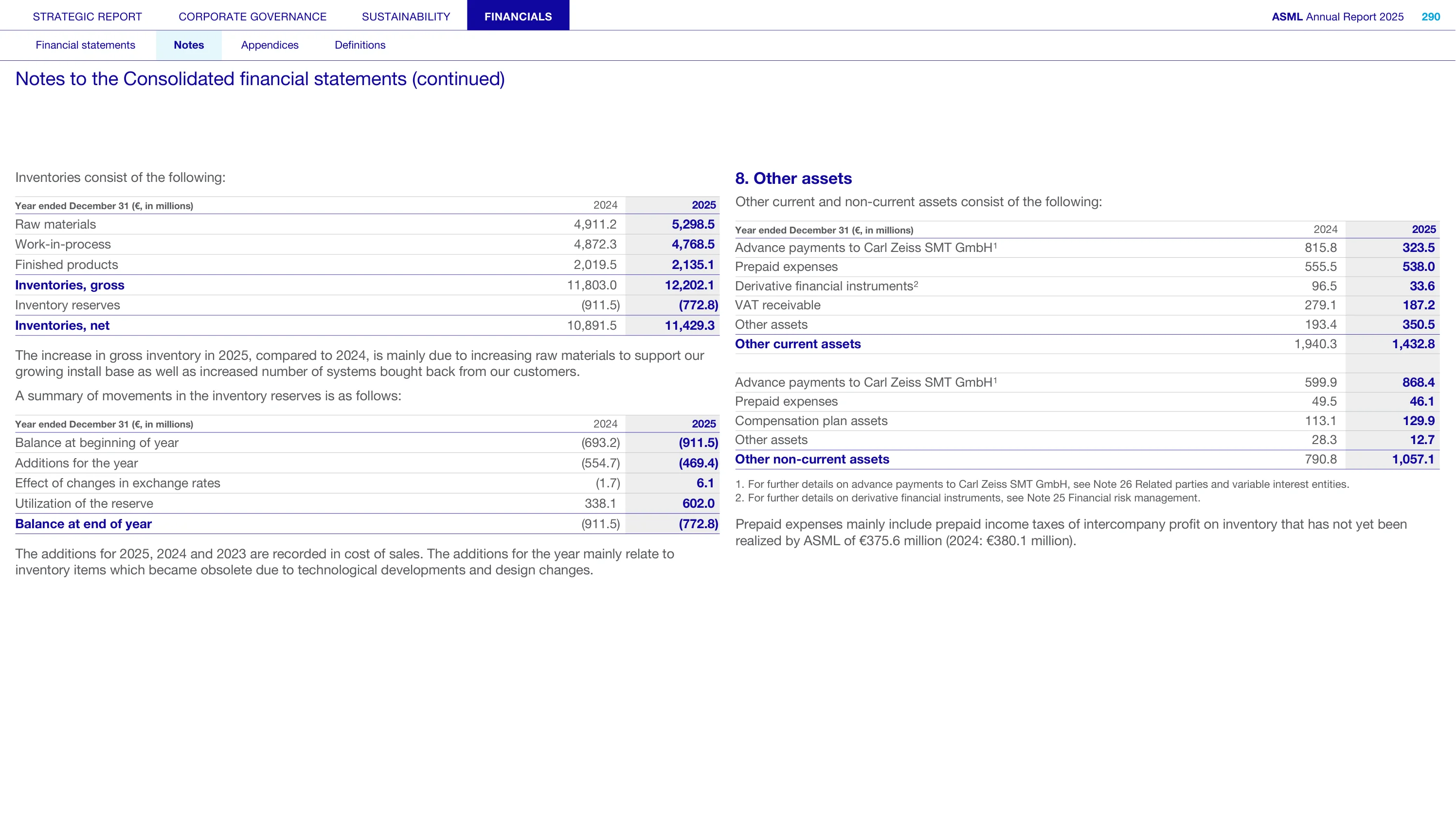Click the Inventories, gross row label
The image size is (1456, 820).
70,285
